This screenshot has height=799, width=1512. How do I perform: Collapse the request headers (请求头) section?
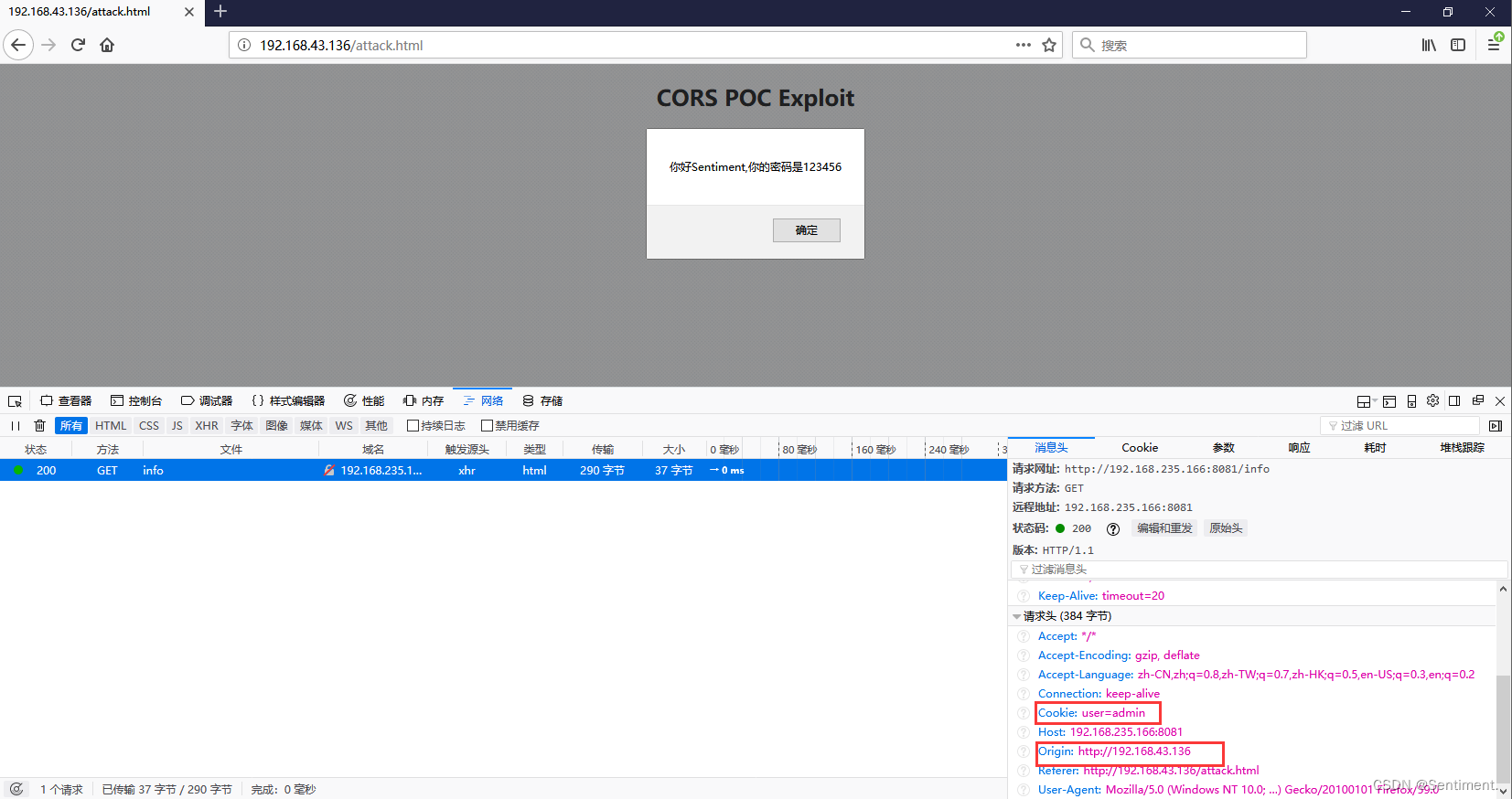coord(1017,616)
